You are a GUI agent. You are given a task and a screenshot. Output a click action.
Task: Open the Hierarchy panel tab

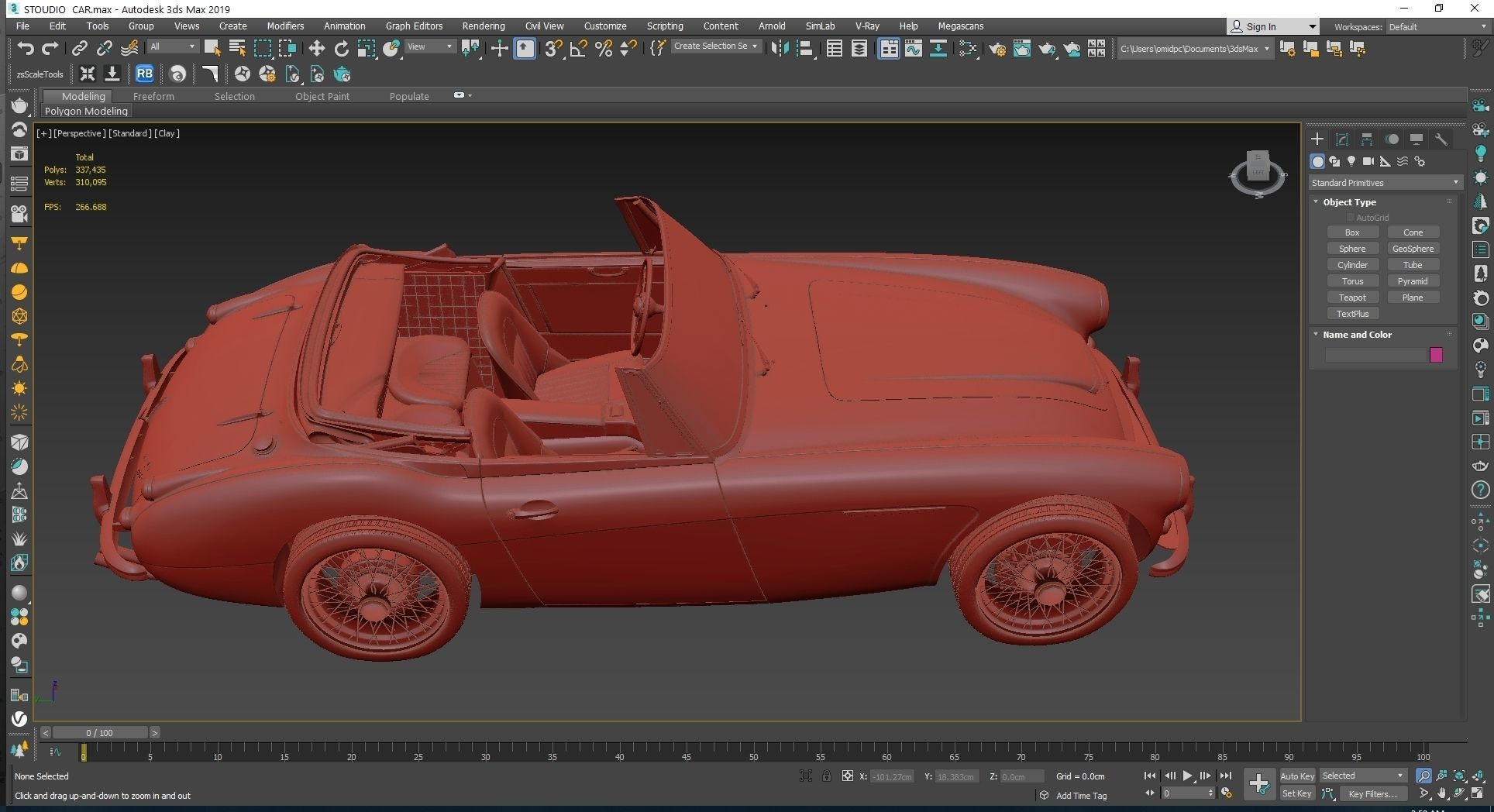click(x=1367, y=139)
